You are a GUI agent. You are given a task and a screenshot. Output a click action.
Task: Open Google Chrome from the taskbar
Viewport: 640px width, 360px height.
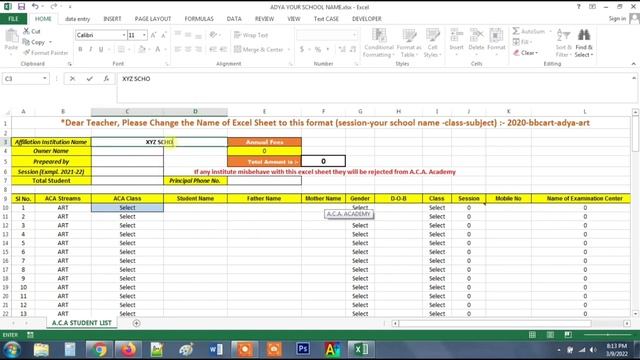(98, 349)
